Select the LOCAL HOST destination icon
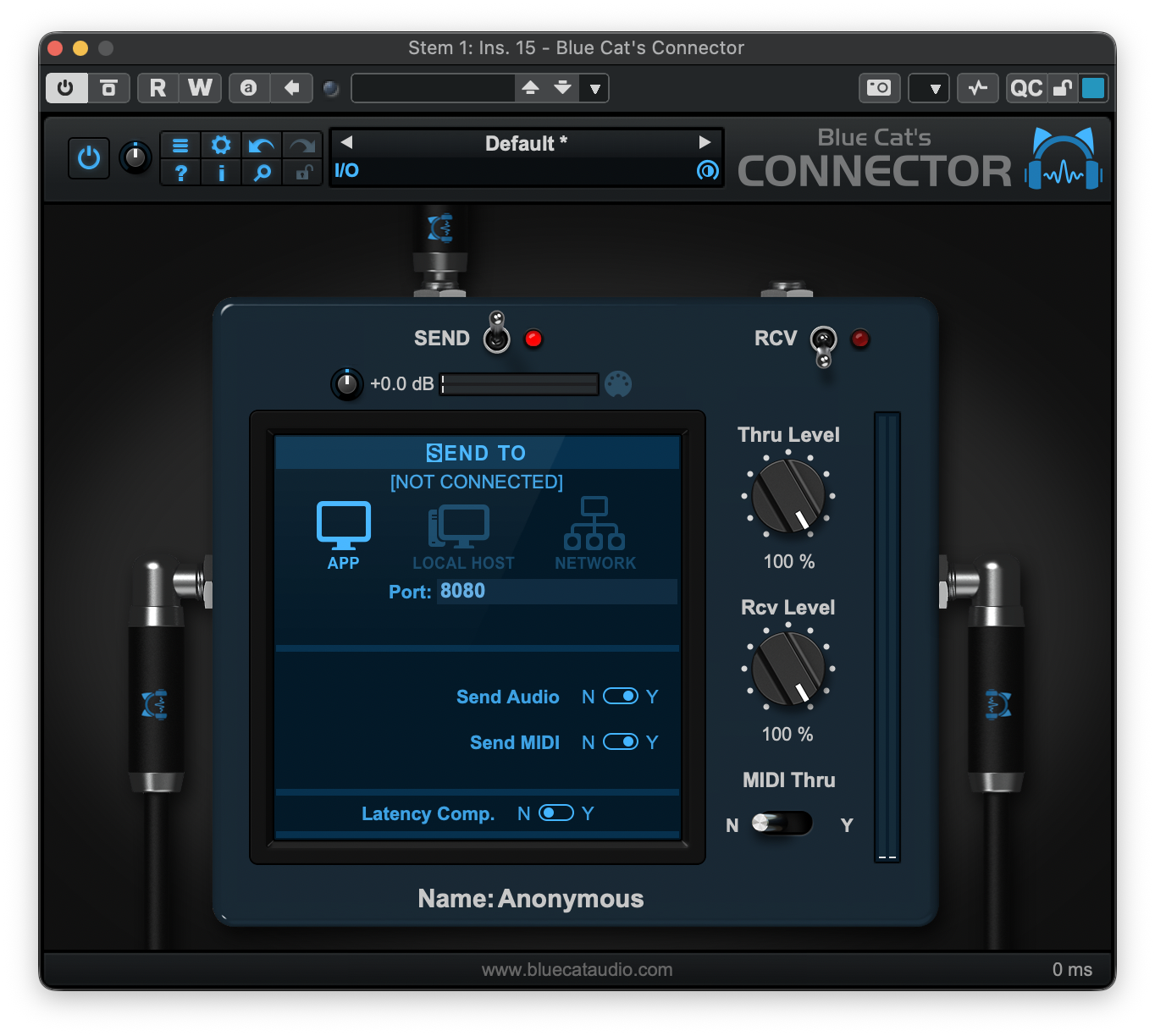This screenshot has width=1155, height=1036. click(x=463, y=537)
